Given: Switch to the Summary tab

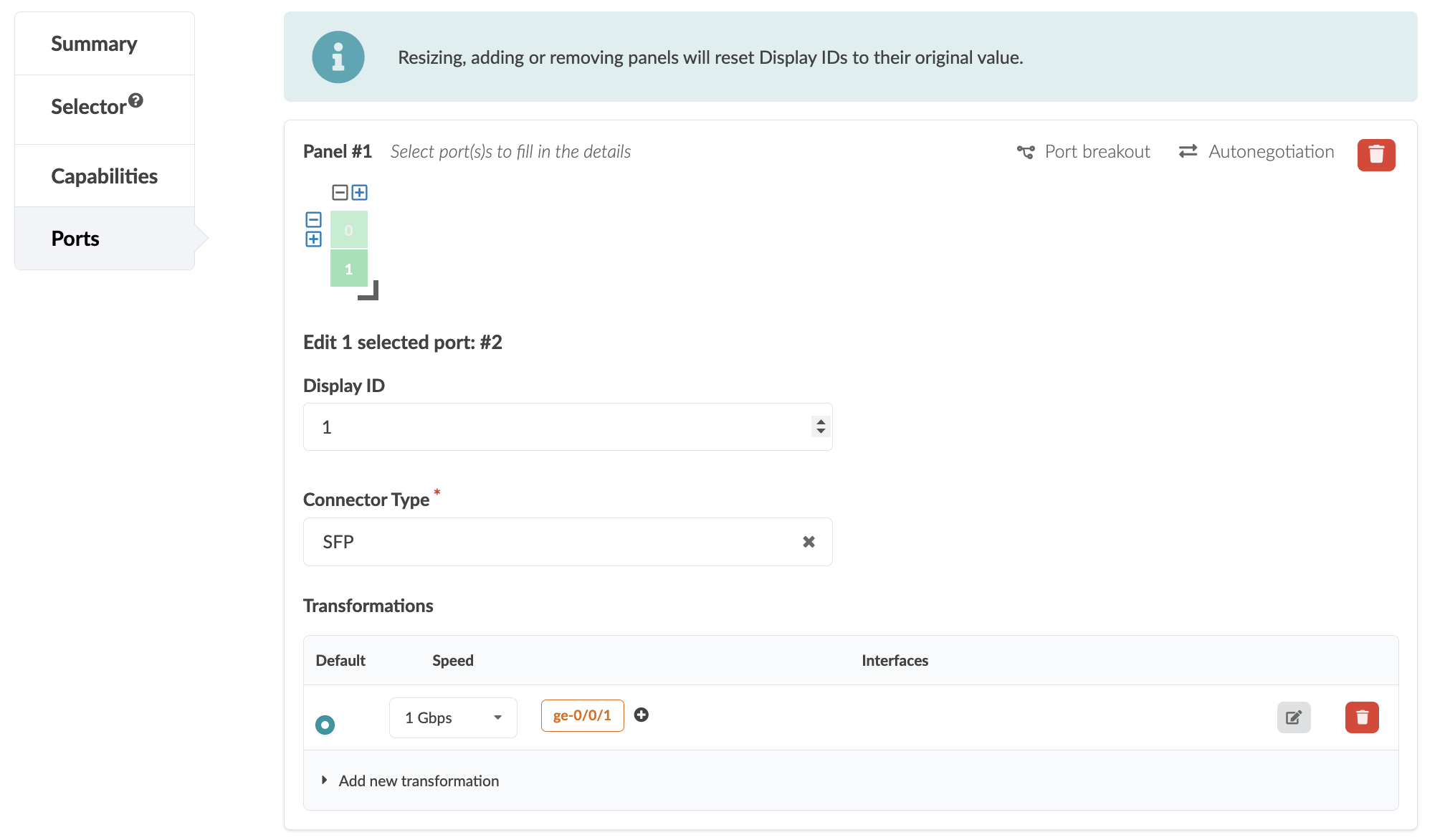Looking at the screenshot, I should pos(93,43).
